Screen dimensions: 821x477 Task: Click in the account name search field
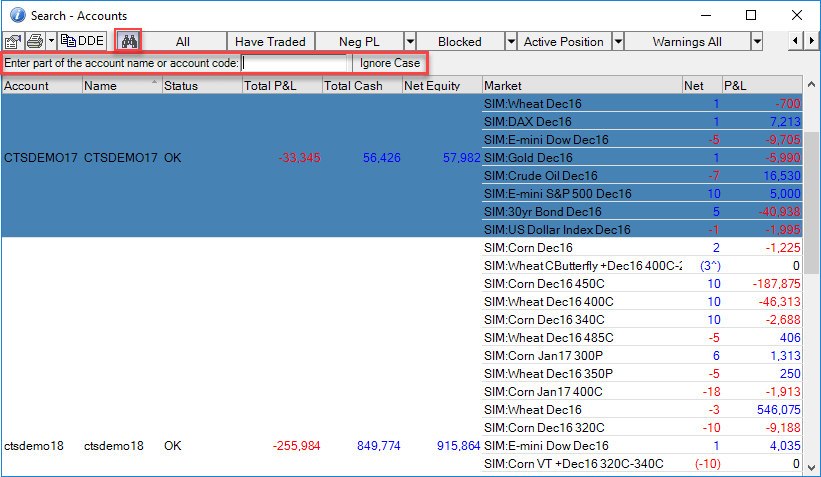point(295,63)
